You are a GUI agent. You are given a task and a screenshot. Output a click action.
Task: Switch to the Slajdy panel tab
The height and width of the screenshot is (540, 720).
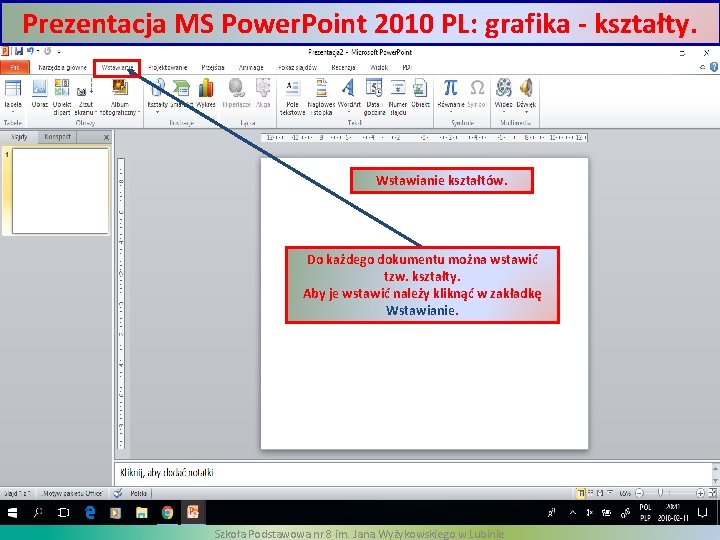click(19, 137)
